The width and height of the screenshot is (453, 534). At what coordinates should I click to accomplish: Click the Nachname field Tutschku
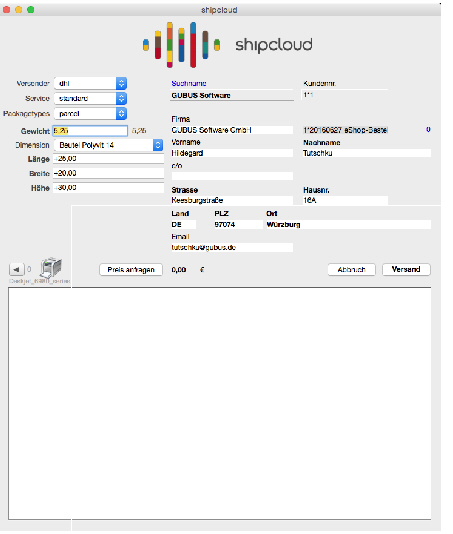point(366,153)
